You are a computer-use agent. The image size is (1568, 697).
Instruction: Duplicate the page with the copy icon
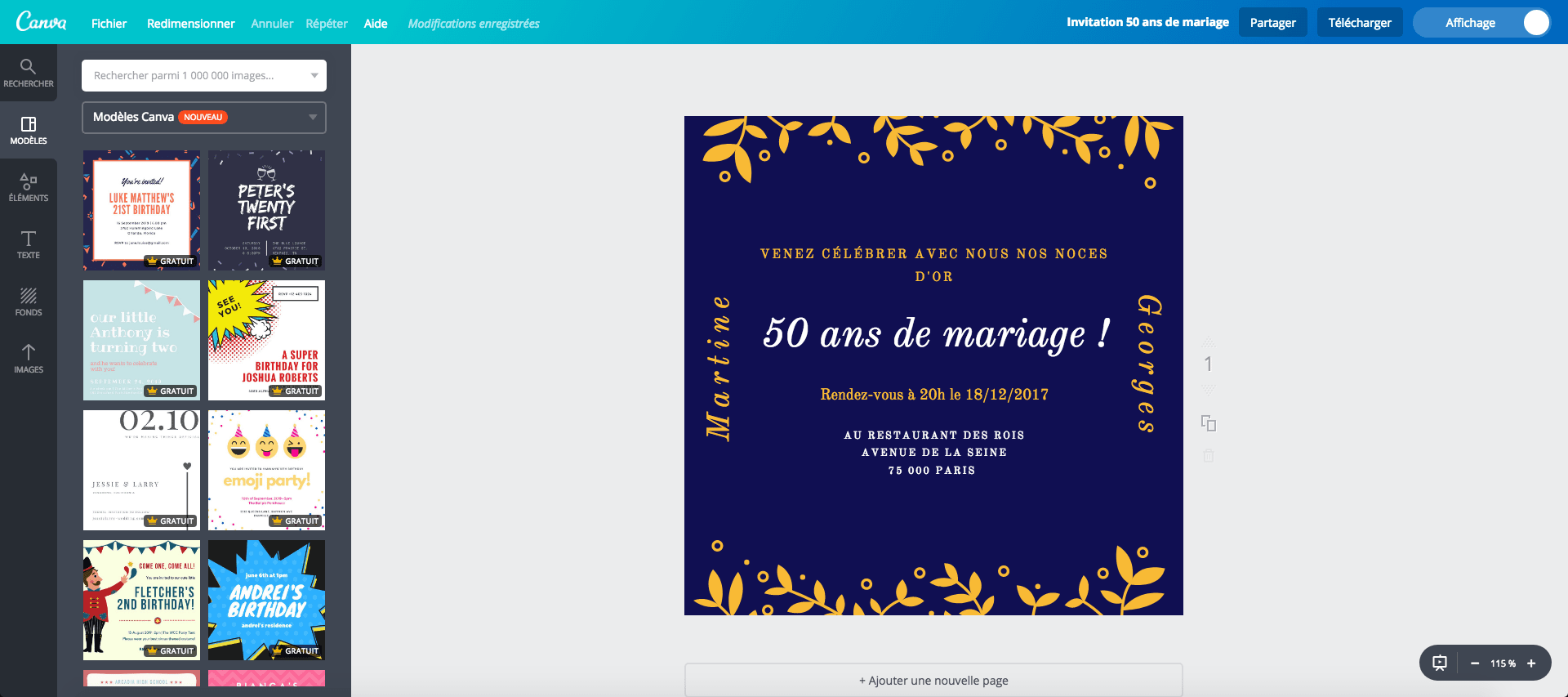pyautogui.click(x=1209, y=423)
